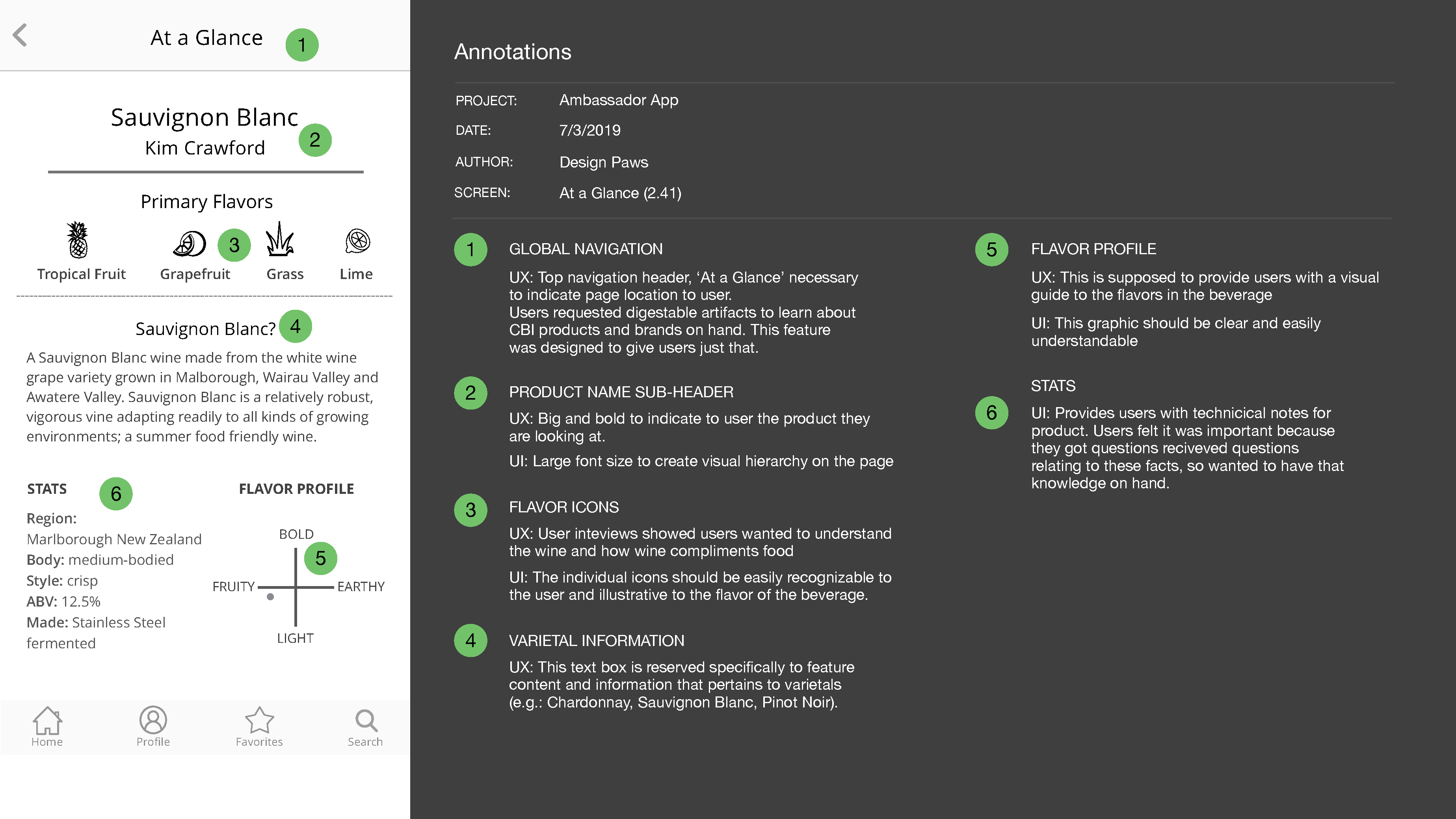
Task: Click the 'Sauvignon Blanc?' varietal heading
Action: click(x=206, y=329)
